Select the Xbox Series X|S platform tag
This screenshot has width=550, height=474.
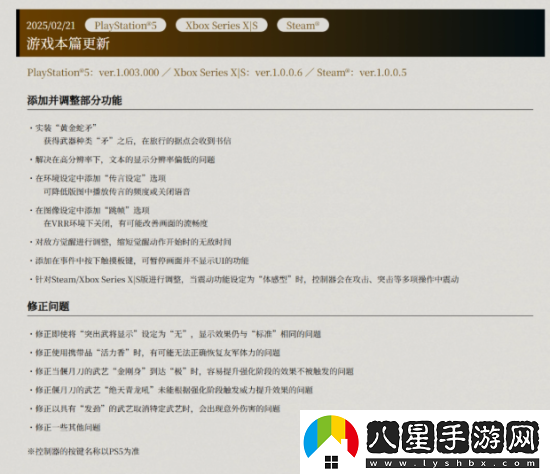[x=221, y=25]
